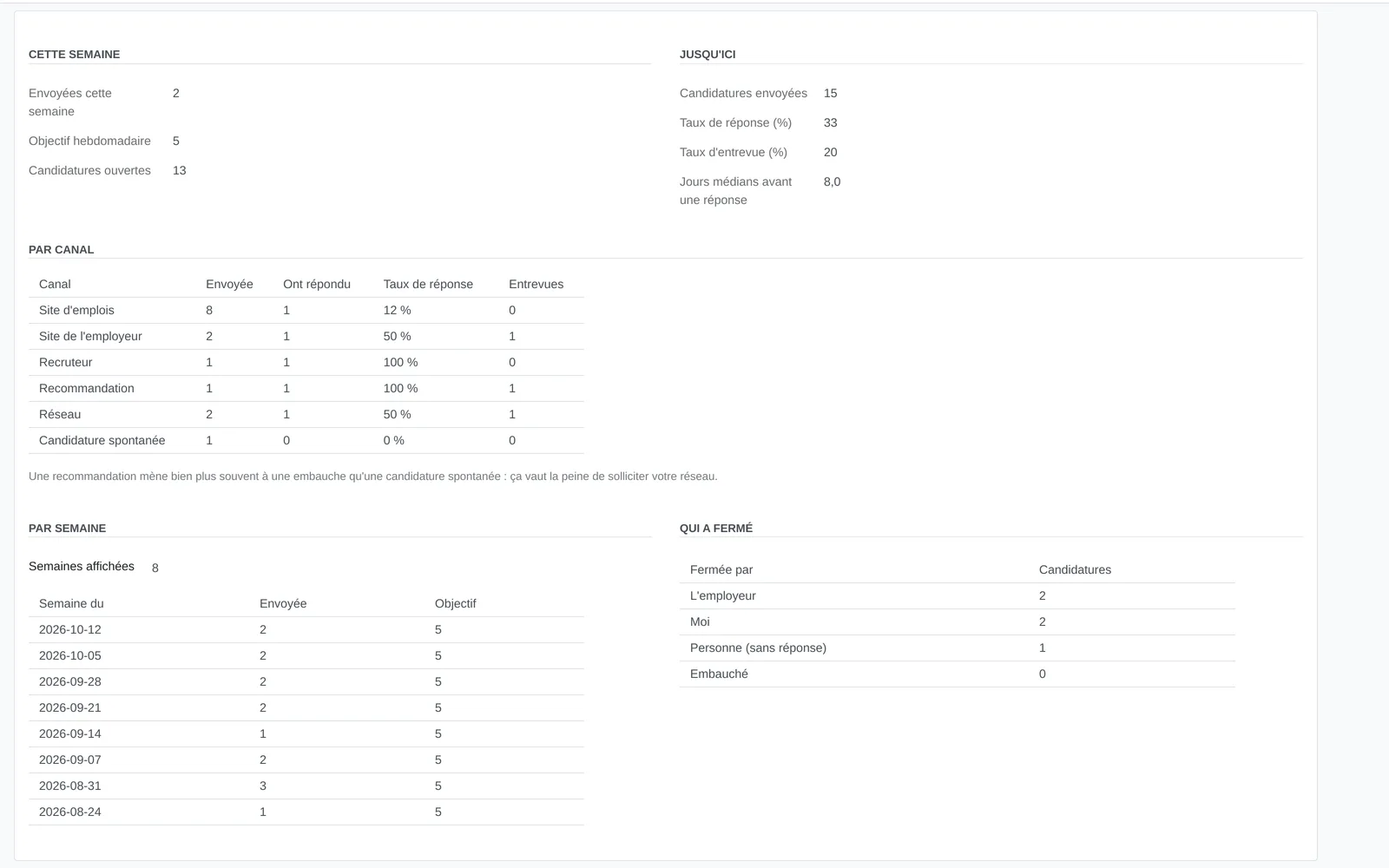
Task: Click the Candidatures column header
Action: pyautogui.click(x=1075, y=569)
